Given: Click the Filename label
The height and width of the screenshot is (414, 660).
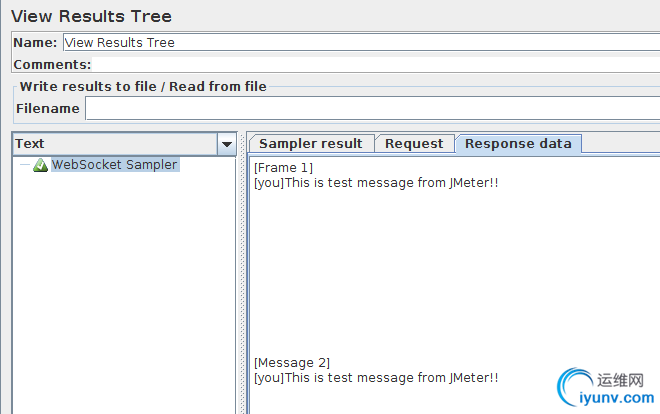Looking at the screenshot, I should pos(48,108).
